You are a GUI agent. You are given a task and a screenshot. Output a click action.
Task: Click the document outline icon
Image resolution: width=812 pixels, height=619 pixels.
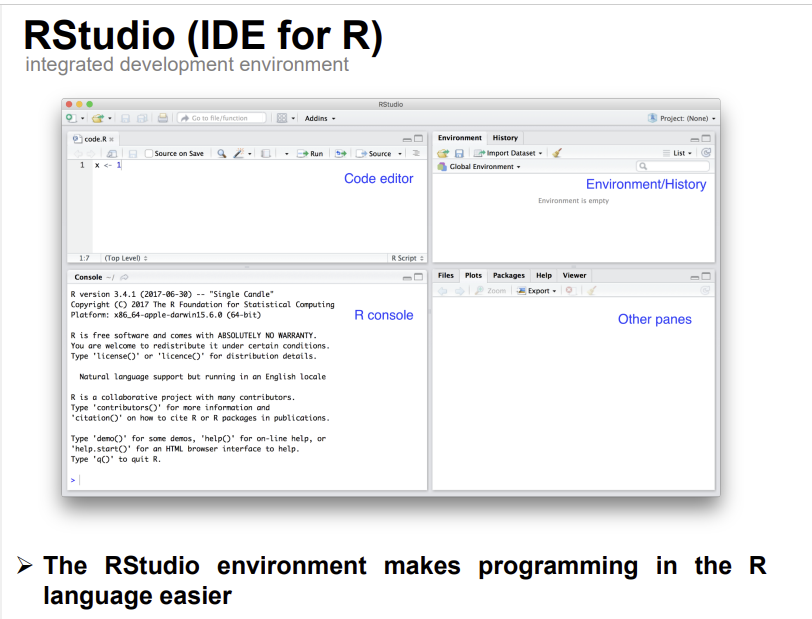pos(416,153)
